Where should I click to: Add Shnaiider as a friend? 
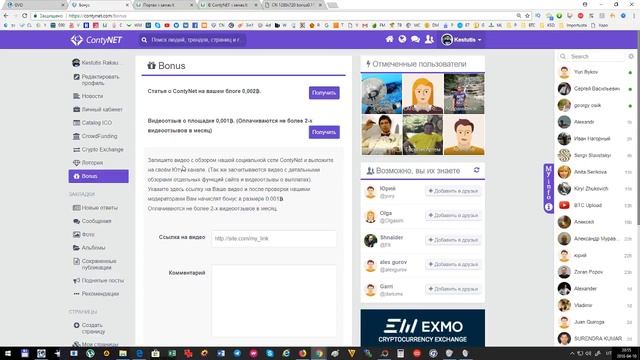tap(453, 240)
